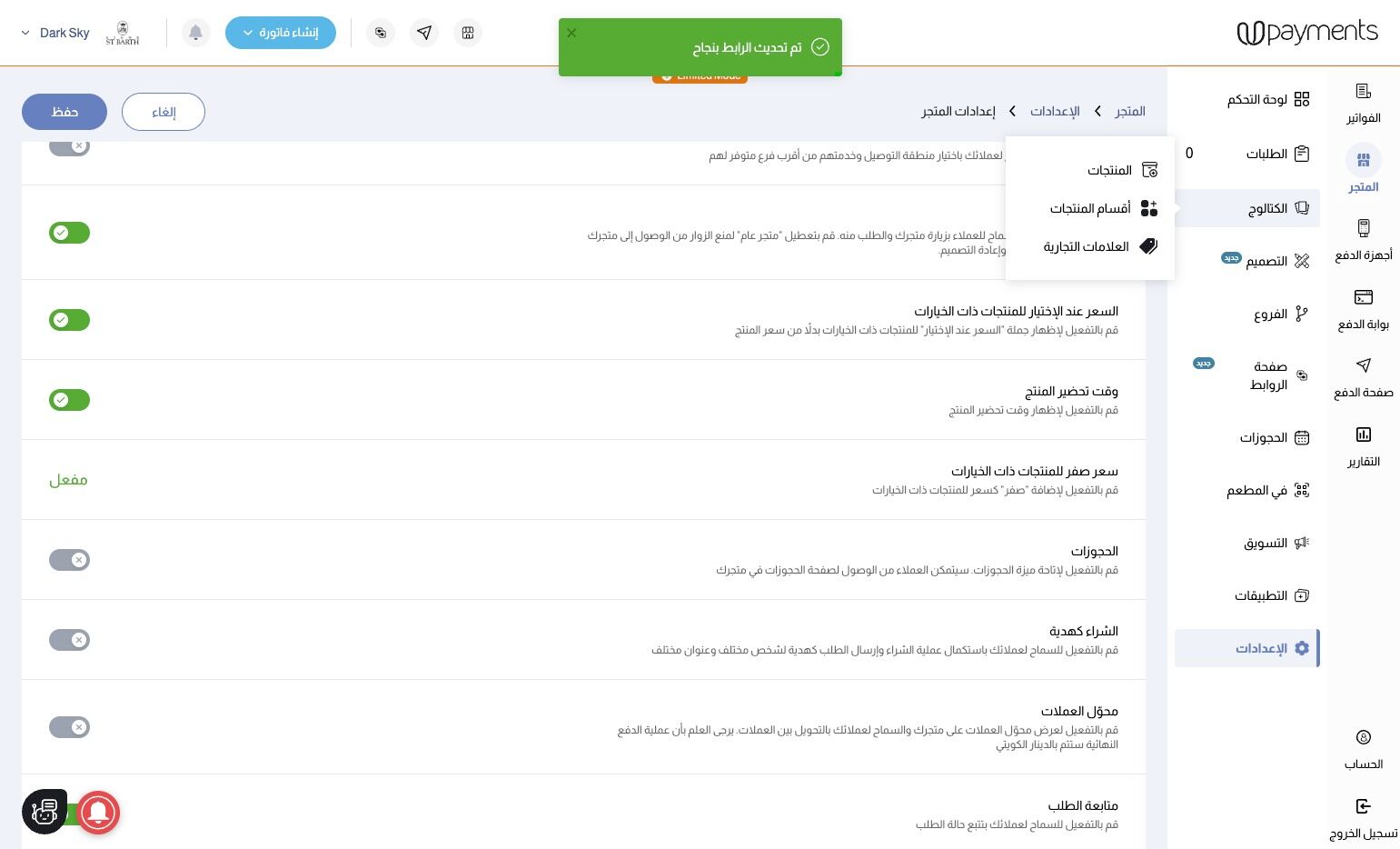
Task: Open الحساب account icon
Action: [1363, 737]
